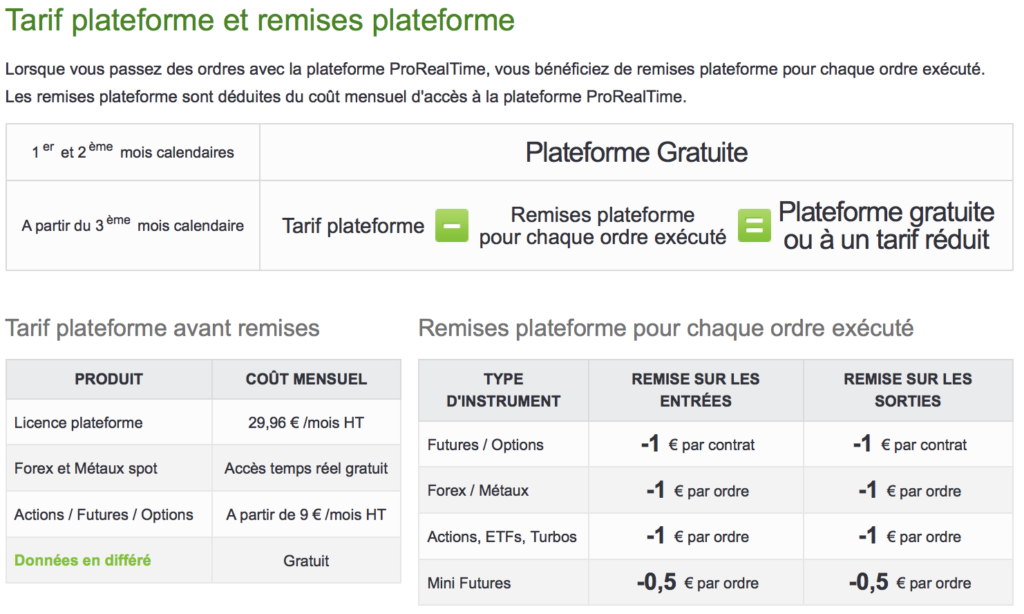The image size is (1024, 614).
Task: Click the Actions / Futures / Options product cell
Action: pos(108,515)
